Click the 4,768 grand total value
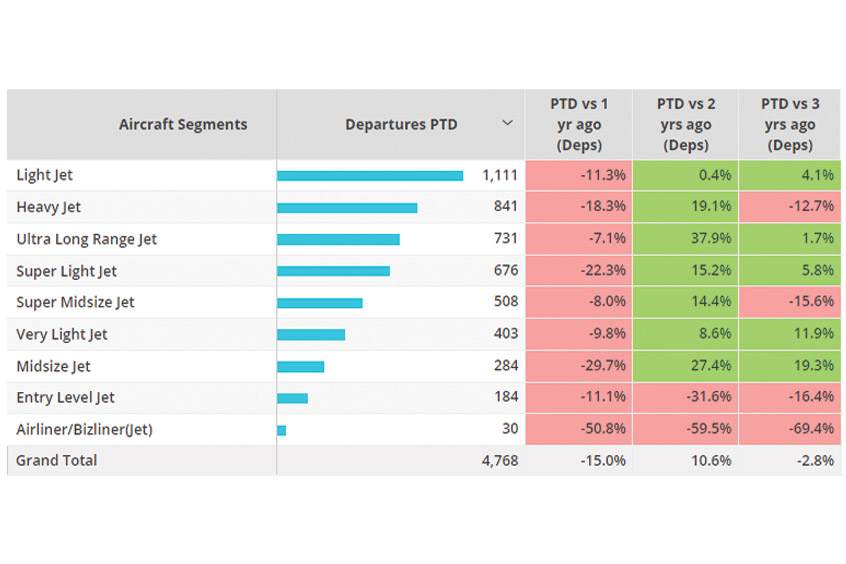Screen dimensions: 846x564 pos(499,461)
